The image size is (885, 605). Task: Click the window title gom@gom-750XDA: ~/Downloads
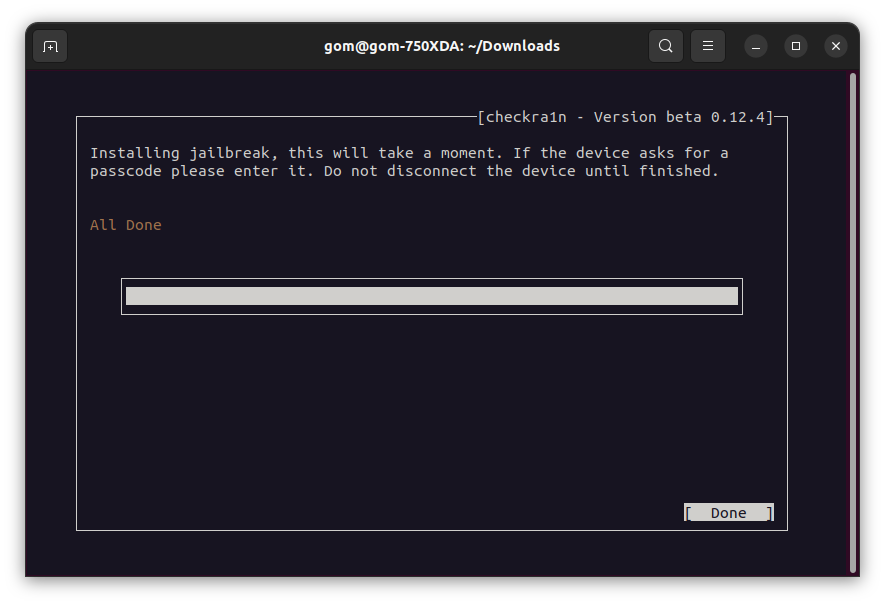tap(442, 46)
